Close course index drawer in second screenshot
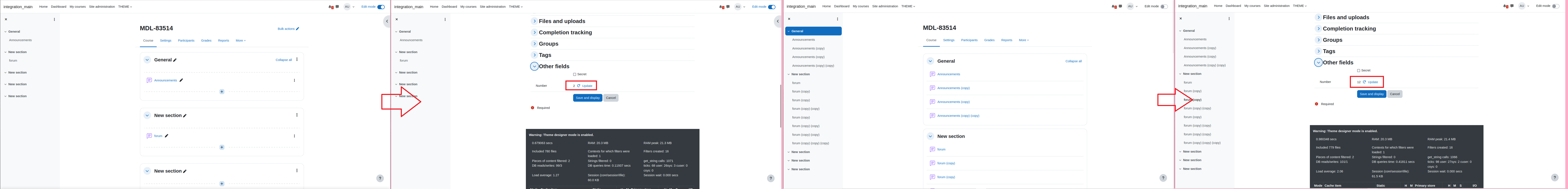 397,19
